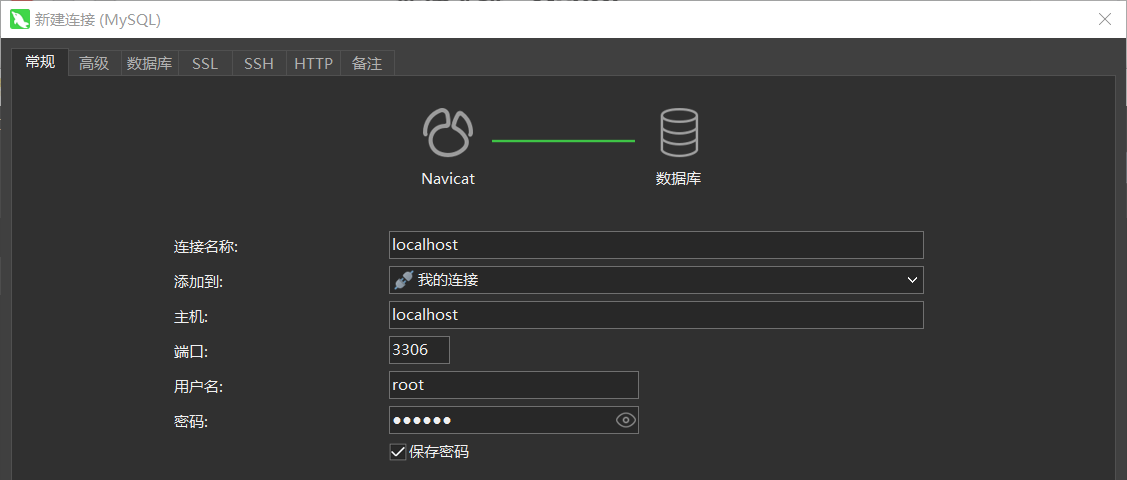Viewport: 1127px width, 480px height.
Task: Click the green Navicat icon in the title bar
Action: tap(19, 19)
